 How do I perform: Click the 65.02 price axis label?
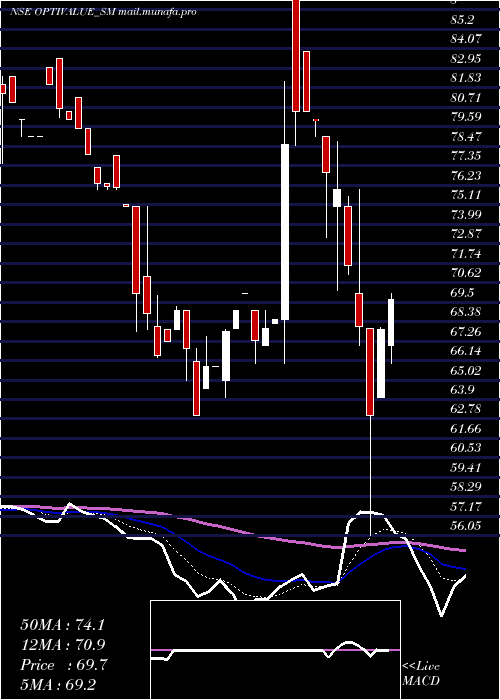pos(467,370)
